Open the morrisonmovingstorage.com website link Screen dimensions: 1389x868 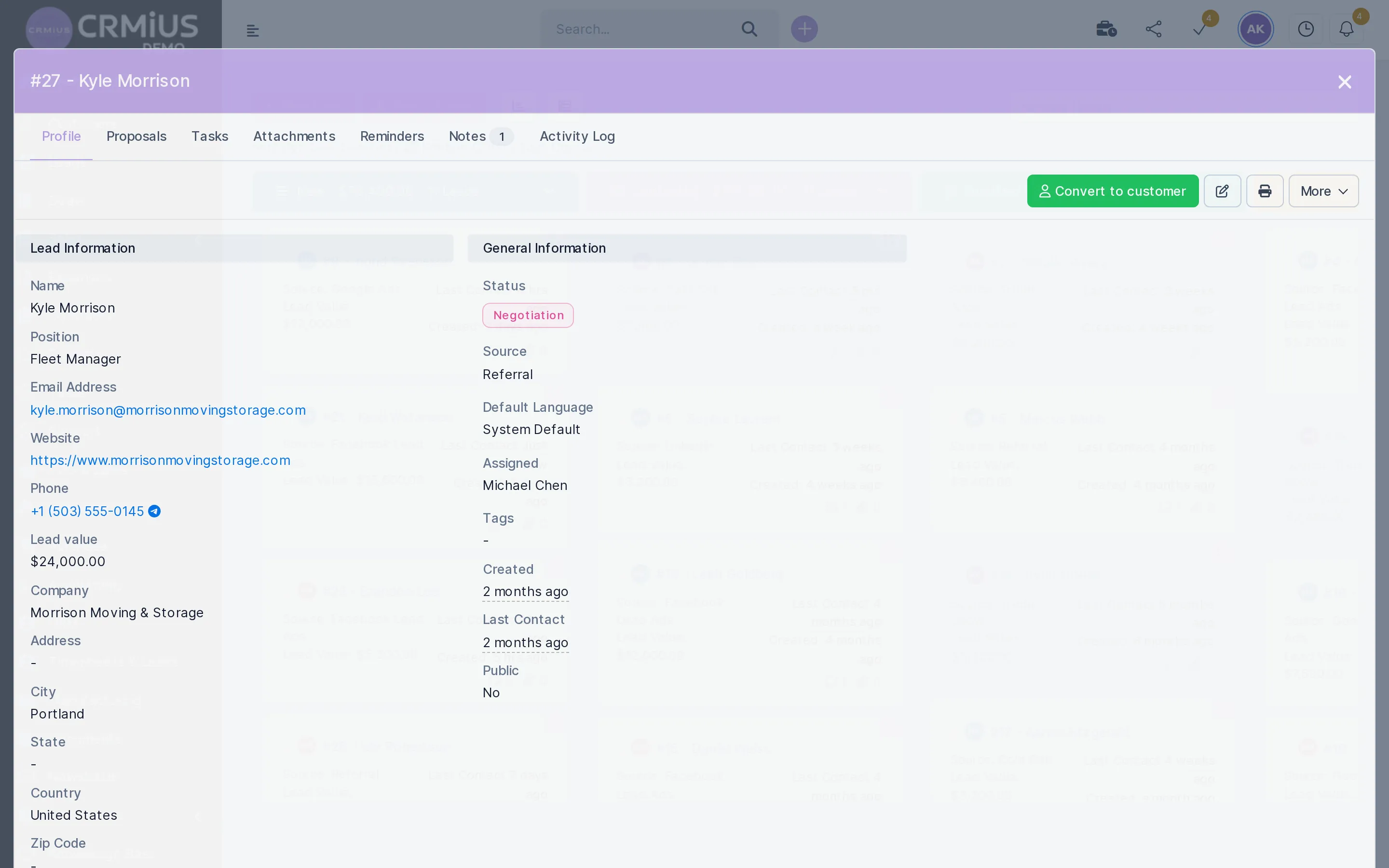pos(160,461)
